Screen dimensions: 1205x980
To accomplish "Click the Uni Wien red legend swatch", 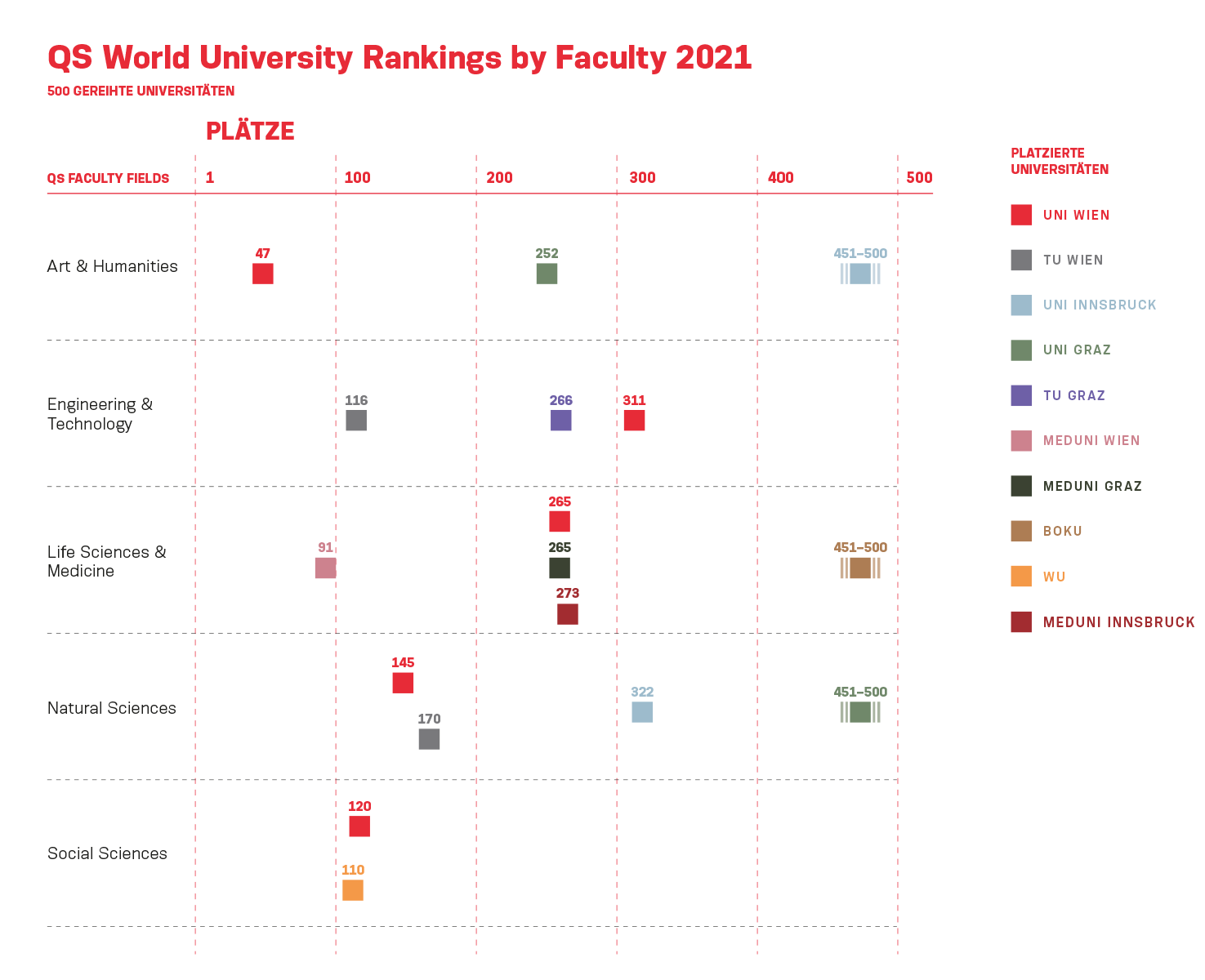I will pos(1021,215).
